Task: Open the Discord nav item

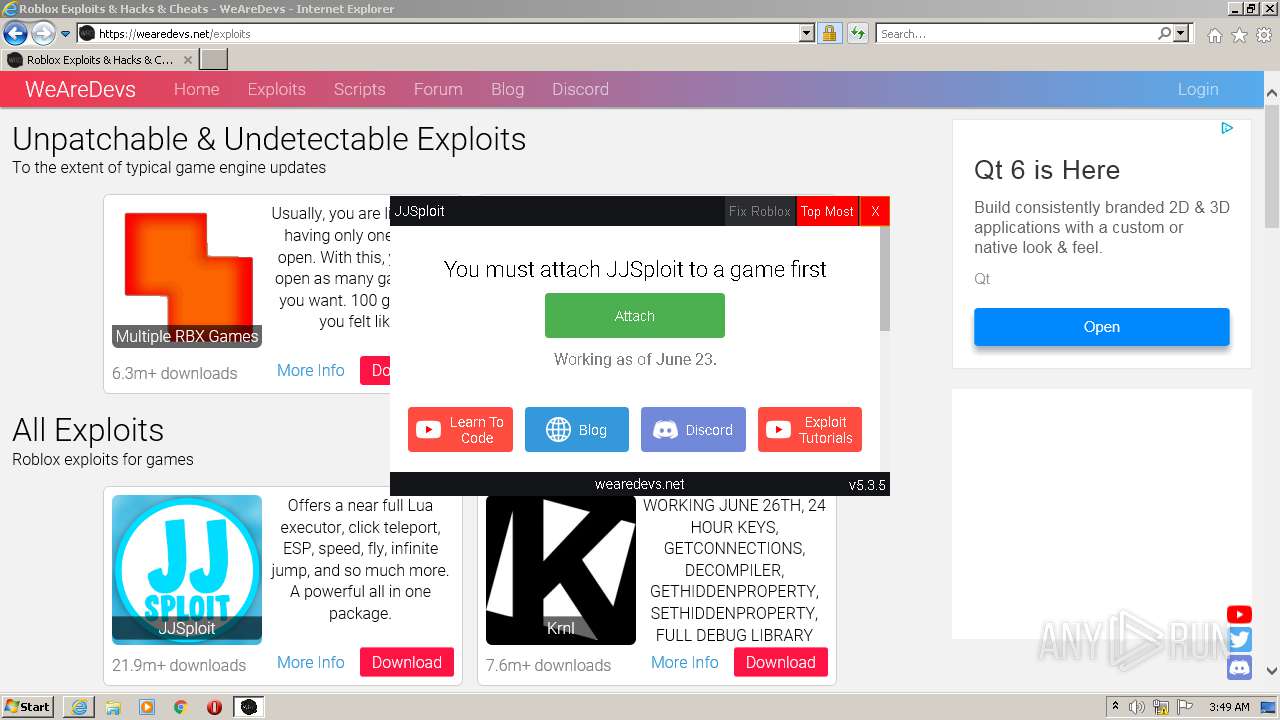Action: coord(580,89)
